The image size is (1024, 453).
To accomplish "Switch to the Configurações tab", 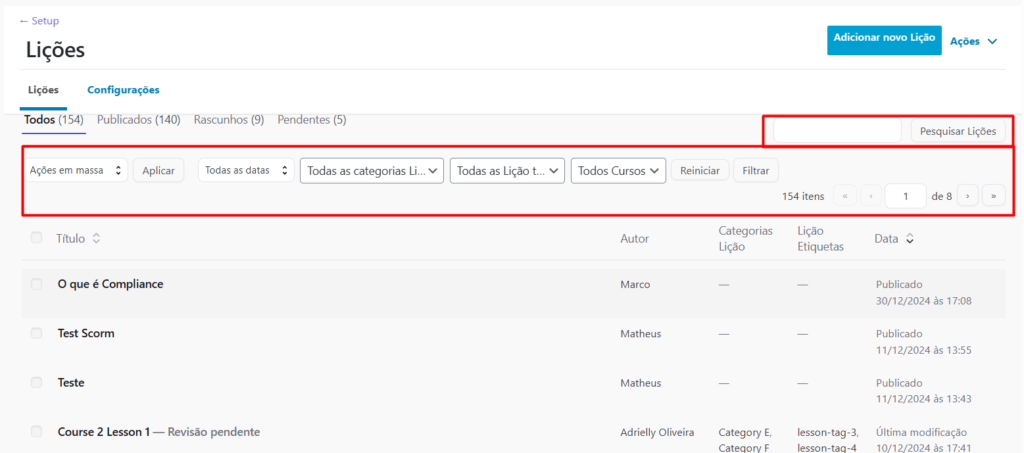I will pos(123,90).
